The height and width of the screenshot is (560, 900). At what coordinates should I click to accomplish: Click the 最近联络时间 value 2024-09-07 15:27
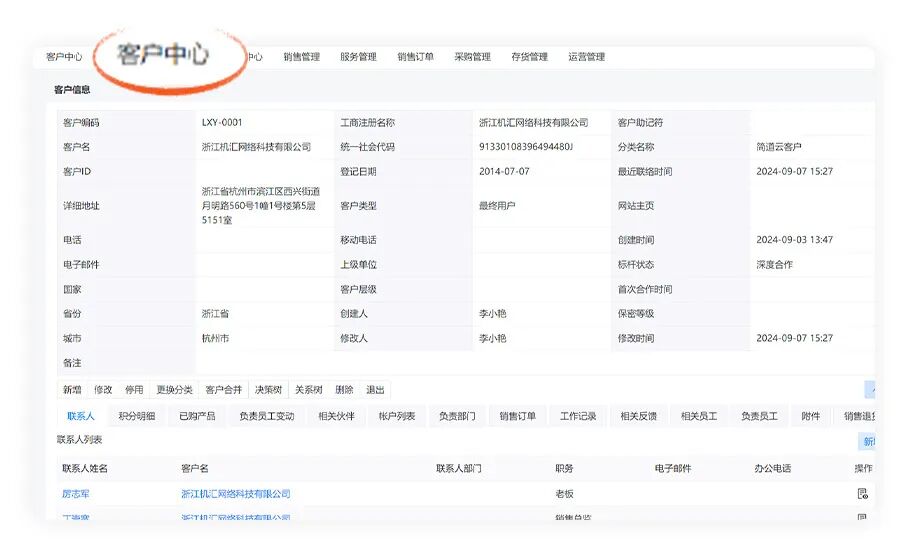coord(794,171)
